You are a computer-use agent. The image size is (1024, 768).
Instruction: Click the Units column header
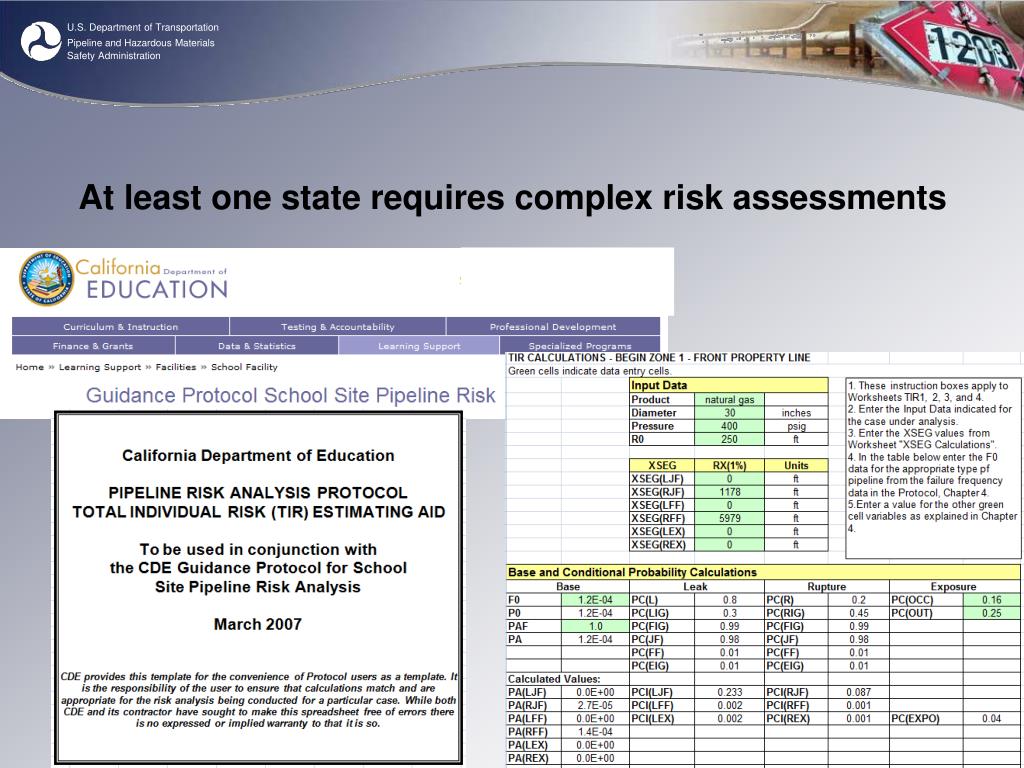pyautogui.click(x=796, y=466)
